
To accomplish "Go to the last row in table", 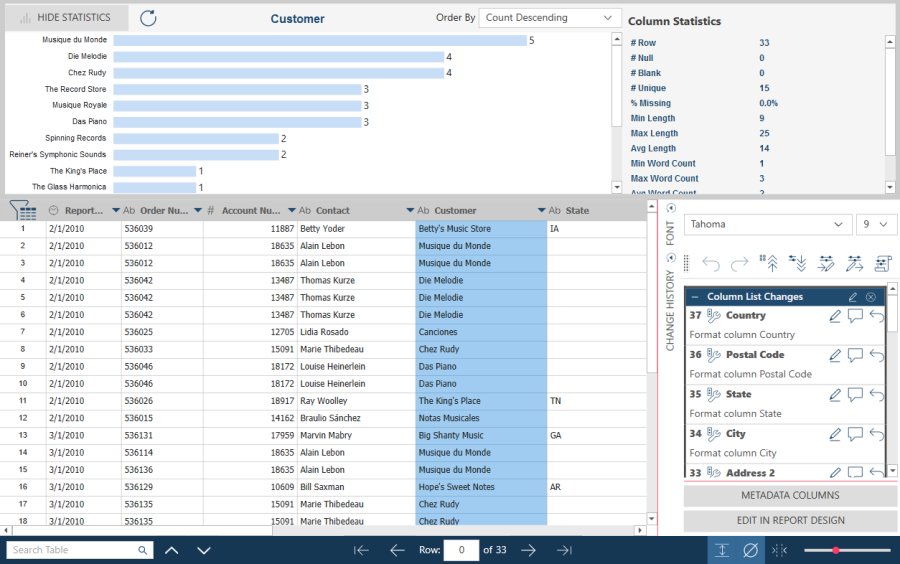I will pos(564,550).
